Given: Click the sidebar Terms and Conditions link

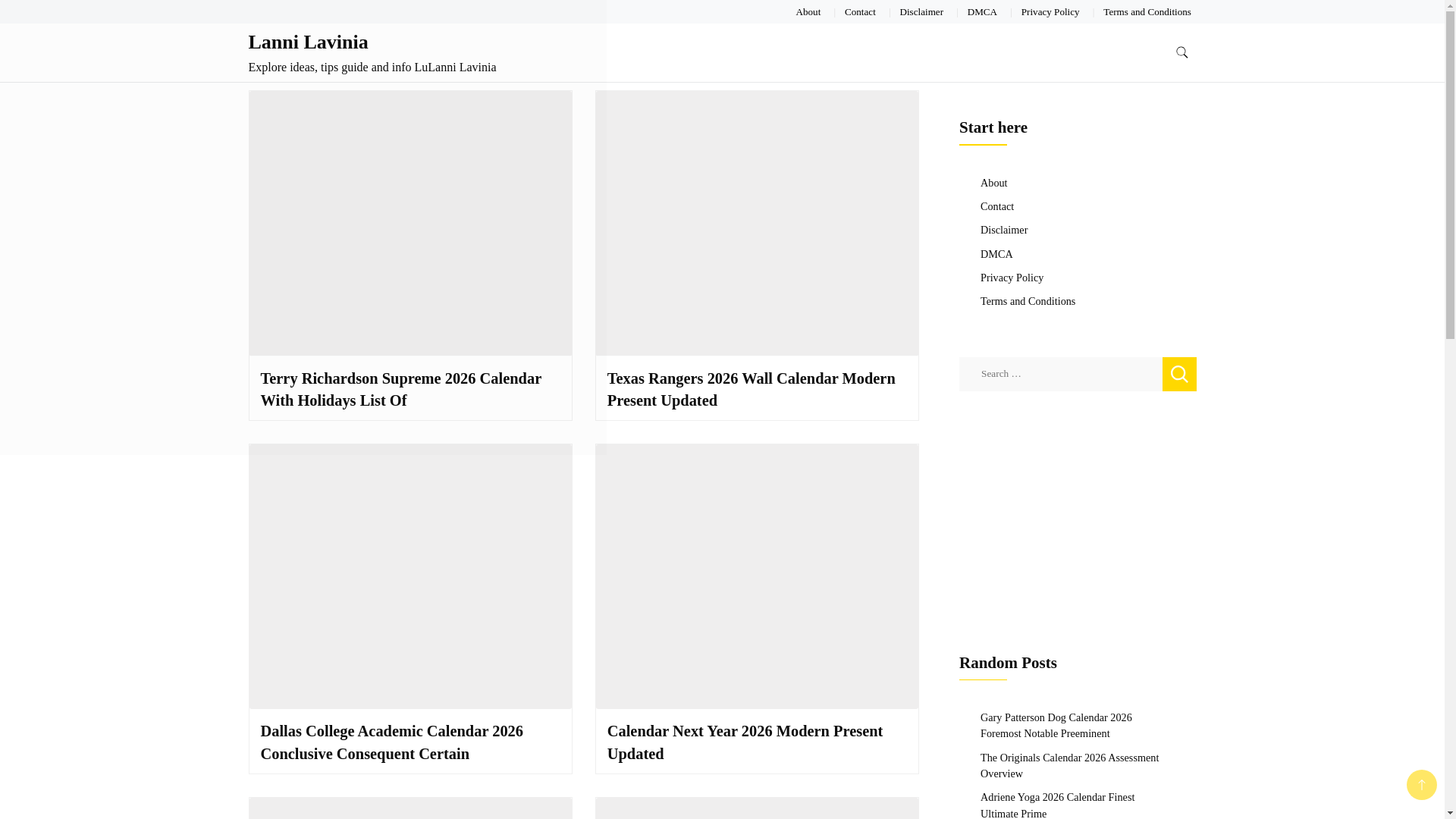Looking at the screenshot, I should [x=1028, y=301].
